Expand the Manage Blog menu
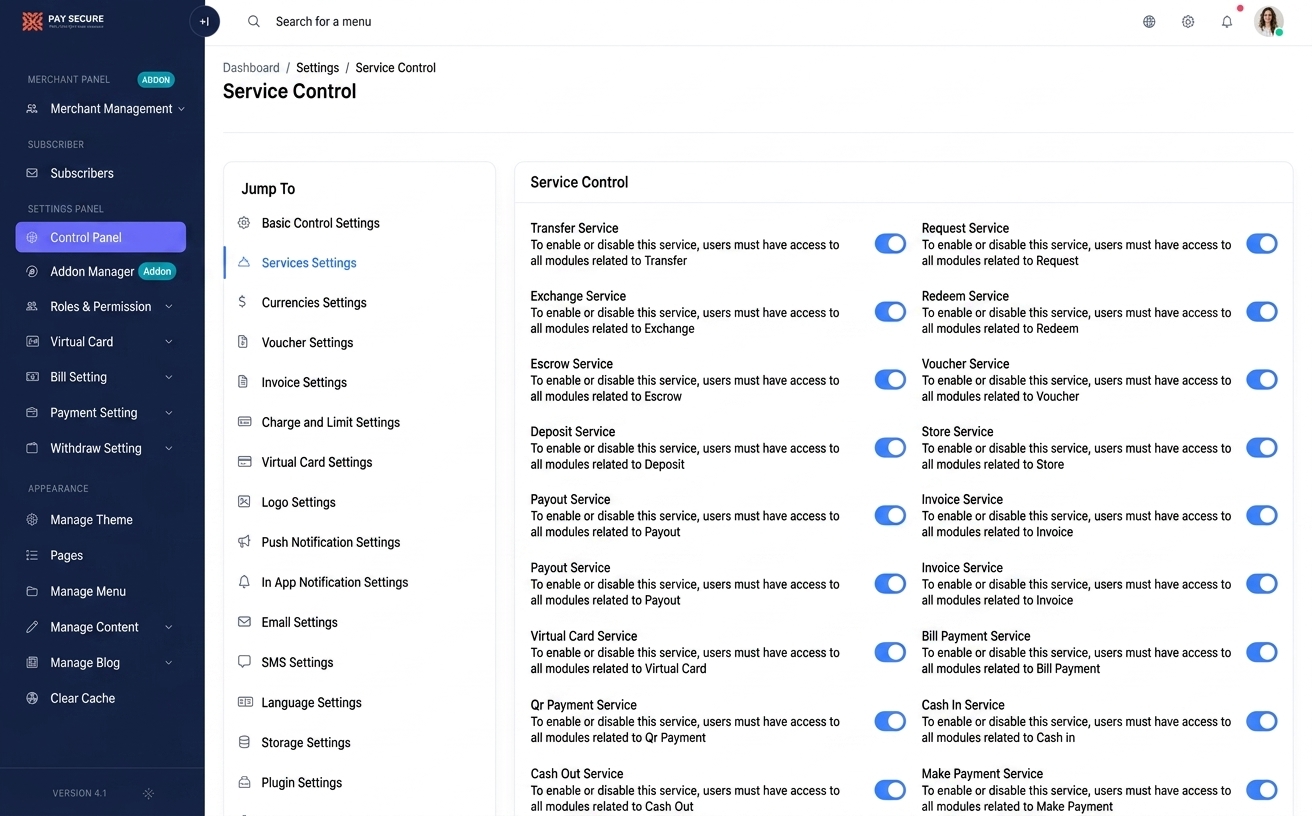The image size is (1312, 816). click(100, 662)
